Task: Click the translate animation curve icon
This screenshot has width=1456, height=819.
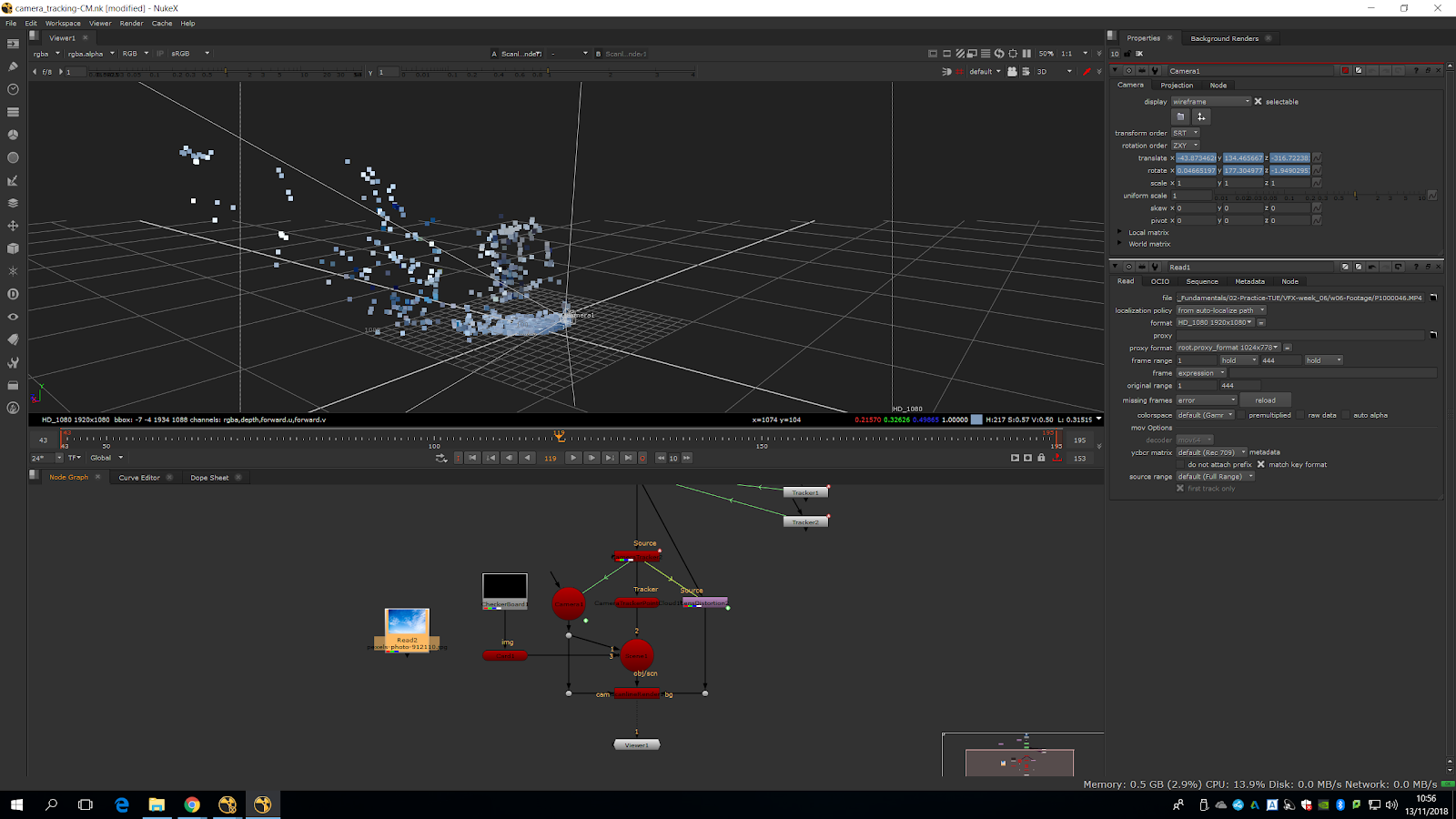Action: [1317, 158]
